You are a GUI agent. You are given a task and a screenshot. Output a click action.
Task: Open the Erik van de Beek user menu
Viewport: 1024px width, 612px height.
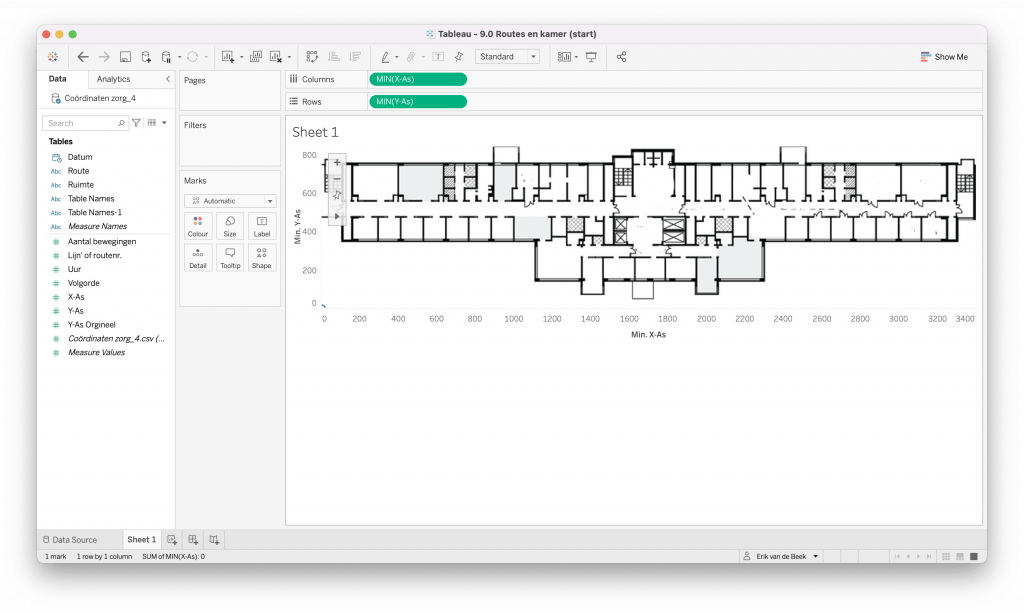pyautogui.click(x=780, y=556)
